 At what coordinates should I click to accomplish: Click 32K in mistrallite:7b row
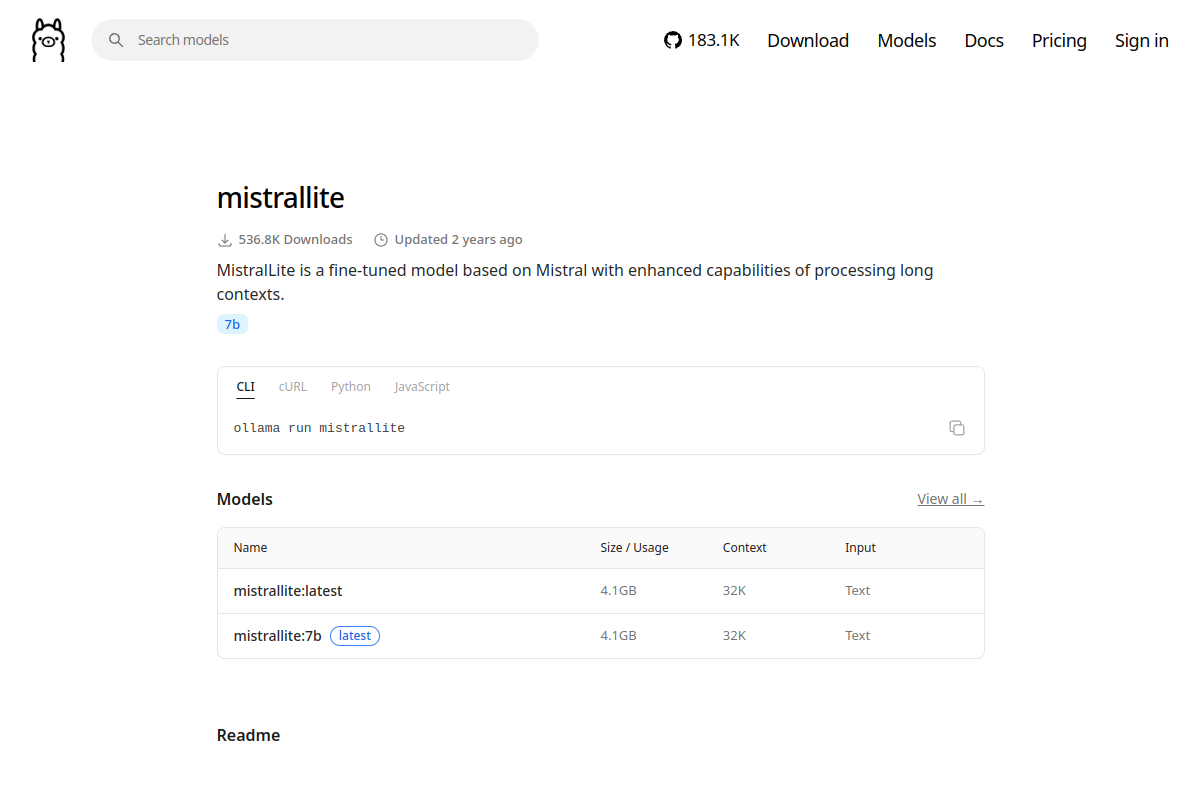(734, 636)
